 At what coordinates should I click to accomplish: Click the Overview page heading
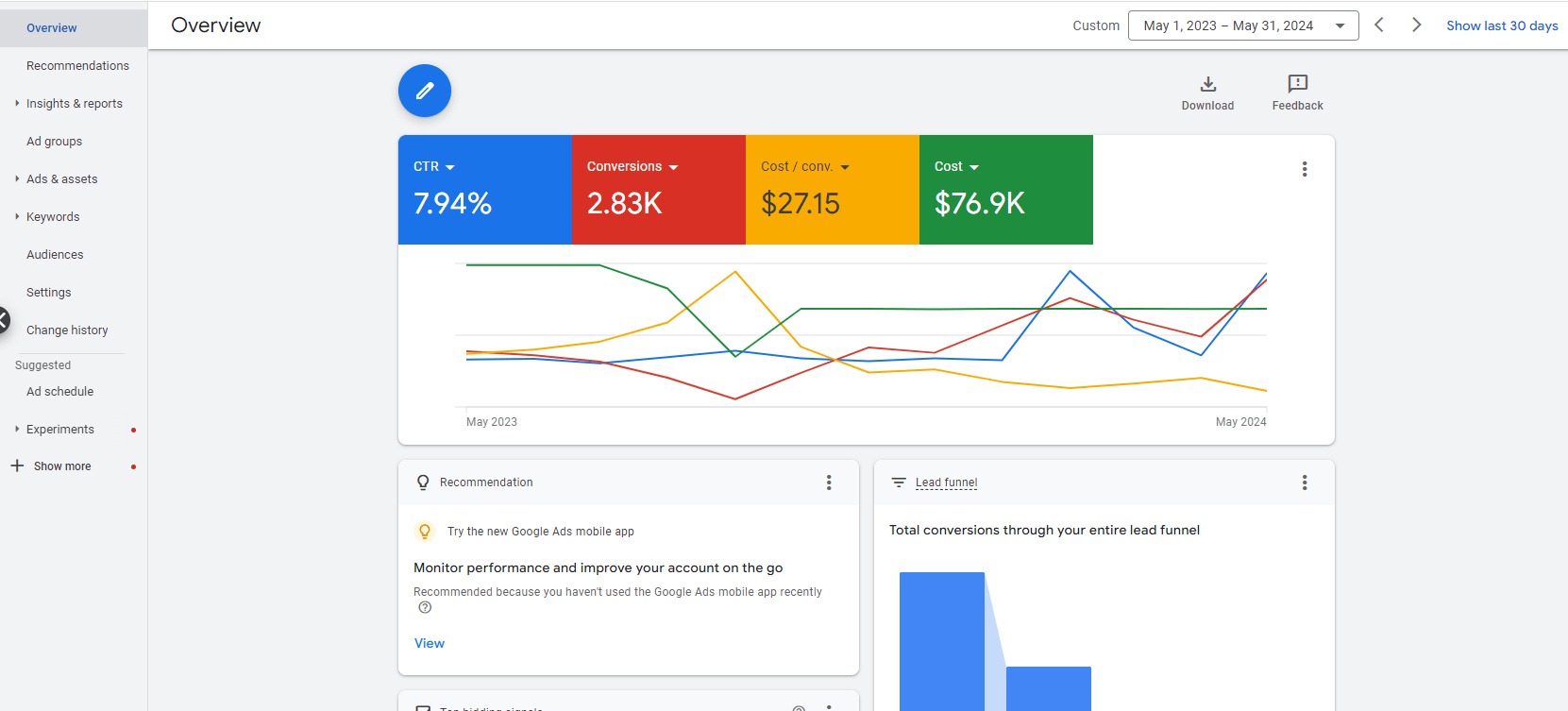pyautogui.click(x=216, y=25)
